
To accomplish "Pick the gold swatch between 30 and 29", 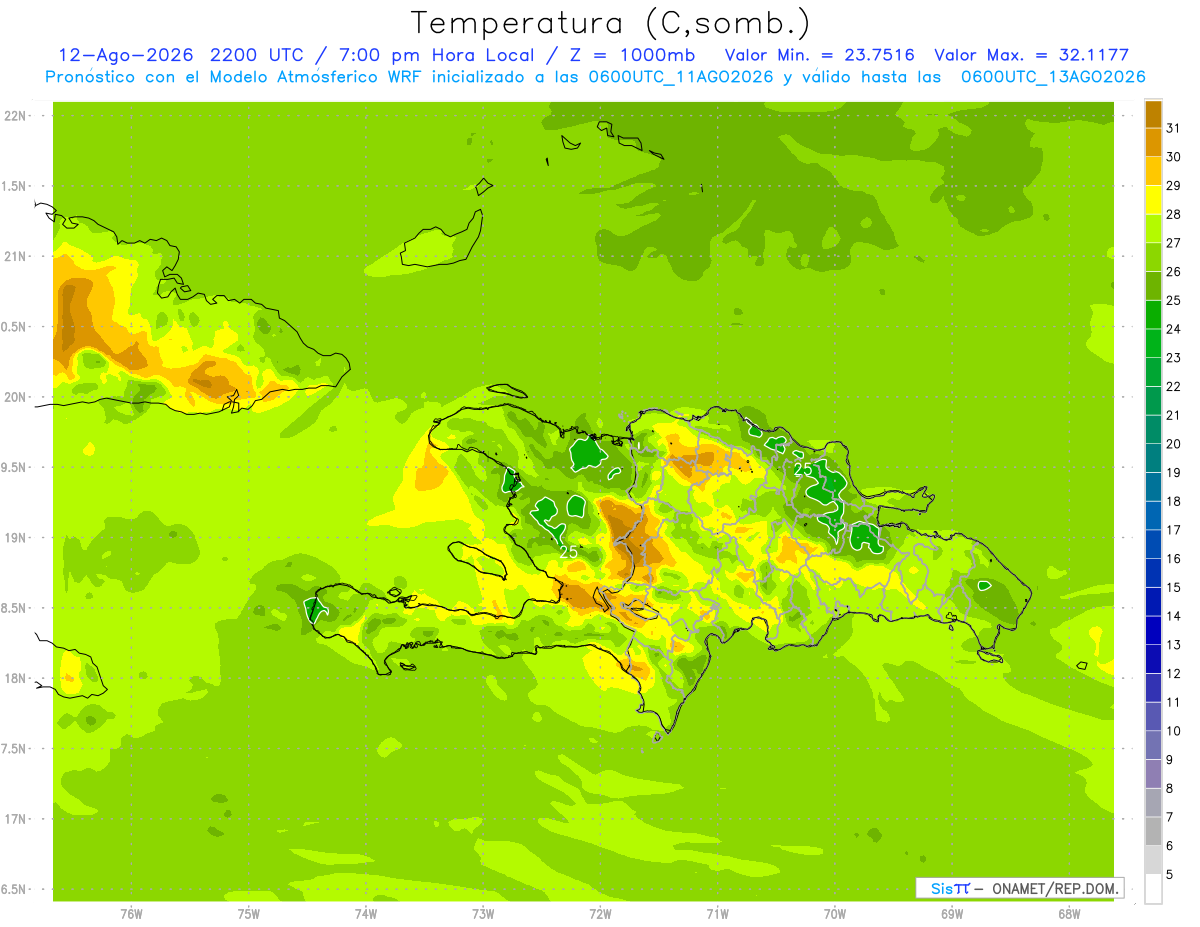I will (1153, 171).
